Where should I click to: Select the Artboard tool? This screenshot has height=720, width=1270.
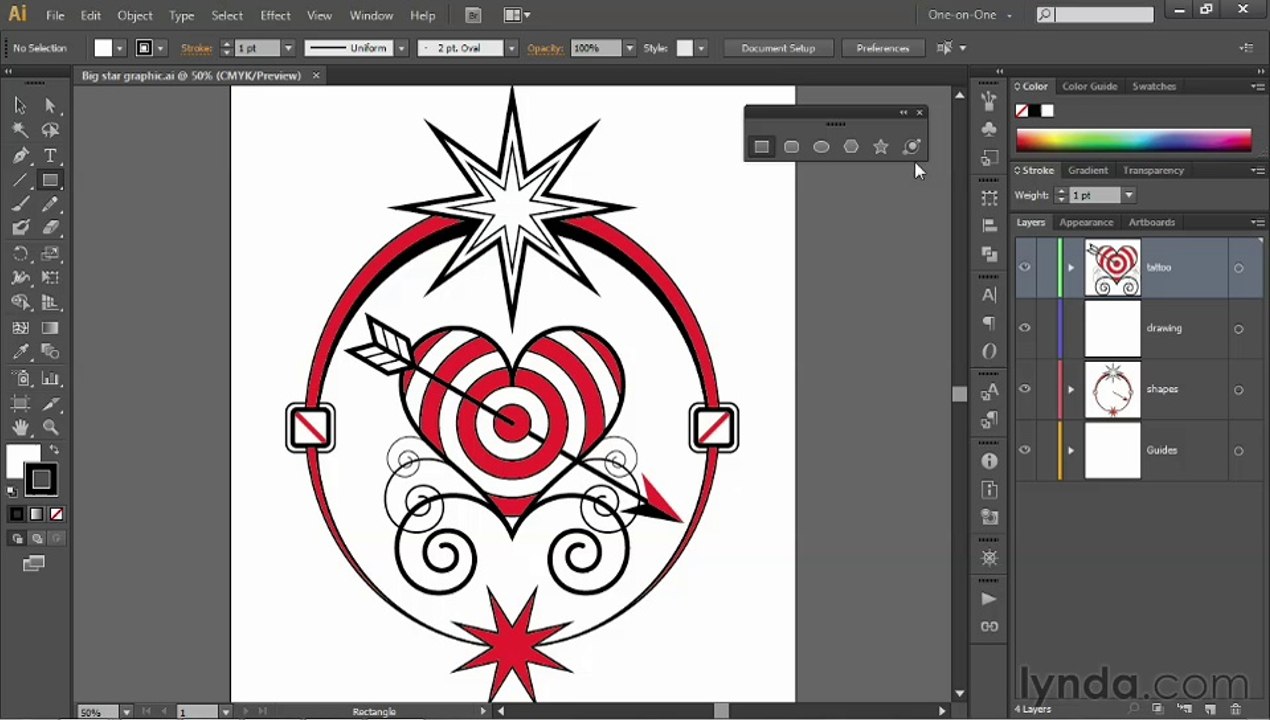click(x=20, y=403)
